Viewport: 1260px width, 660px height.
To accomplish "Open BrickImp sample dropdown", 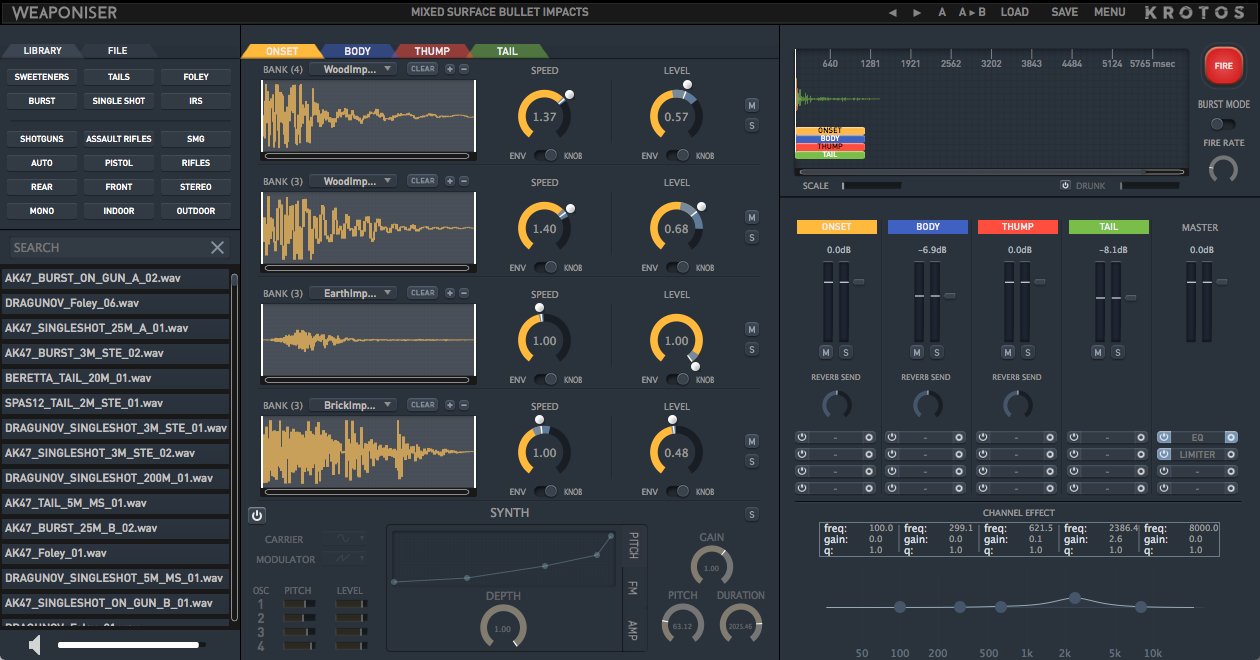I will coord(353,405).
